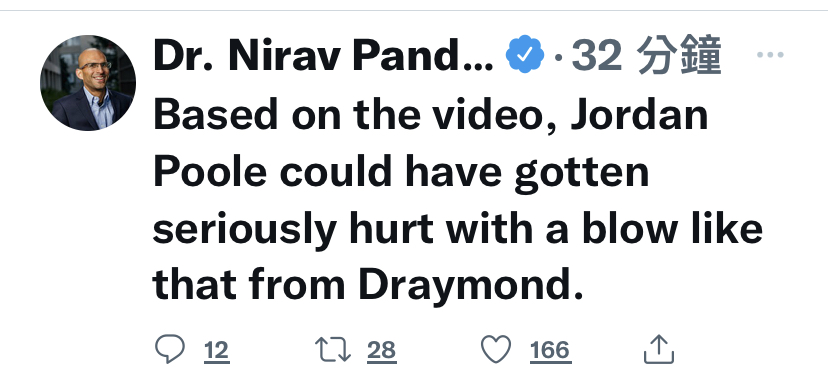Open the Dr. Nirav Pand... profile name

coord(323,55)
